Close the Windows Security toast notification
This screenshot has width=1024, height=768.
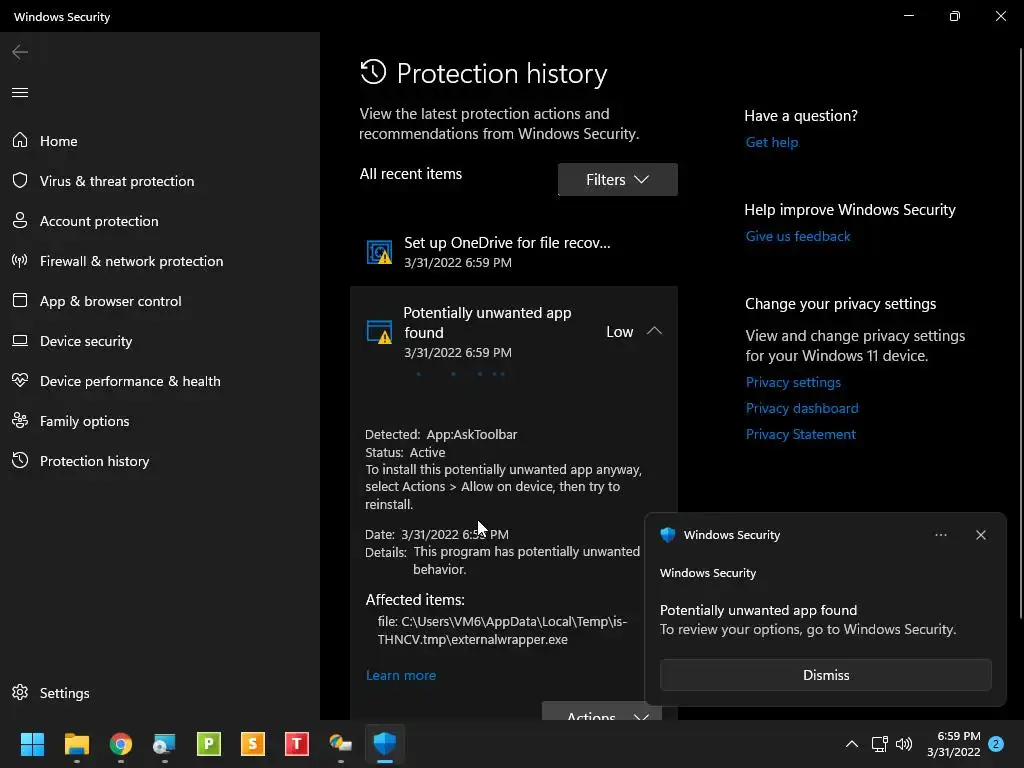click(981, 535)
